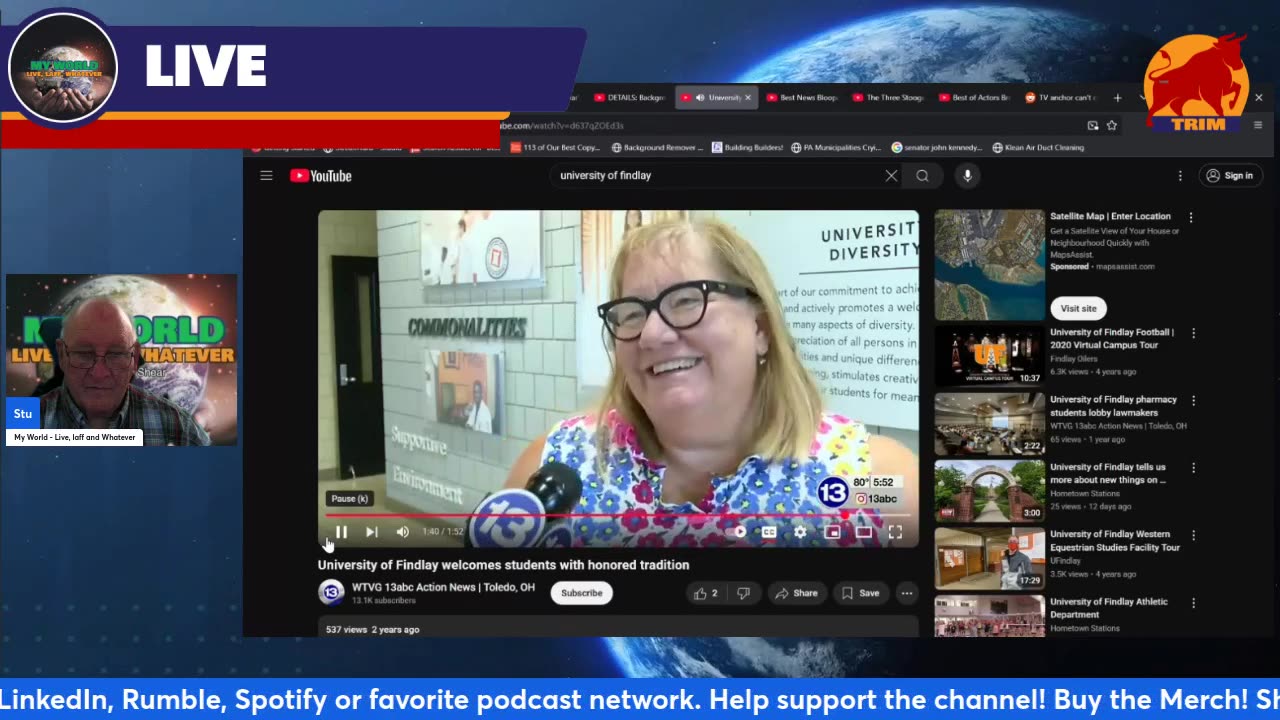Image resolution: width=1280 pixels, height=720 pixels.
Task: Switch to Best of Actors tab
Action: point(974,98)
